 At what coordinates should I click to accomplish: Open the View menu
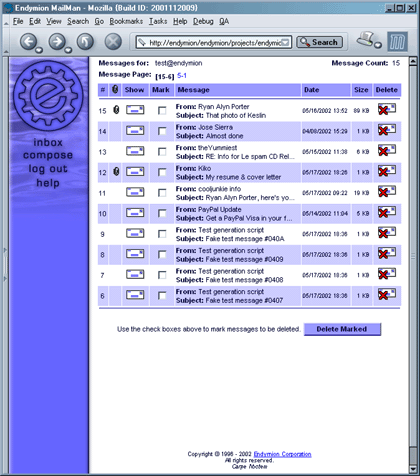pos(54,22)
